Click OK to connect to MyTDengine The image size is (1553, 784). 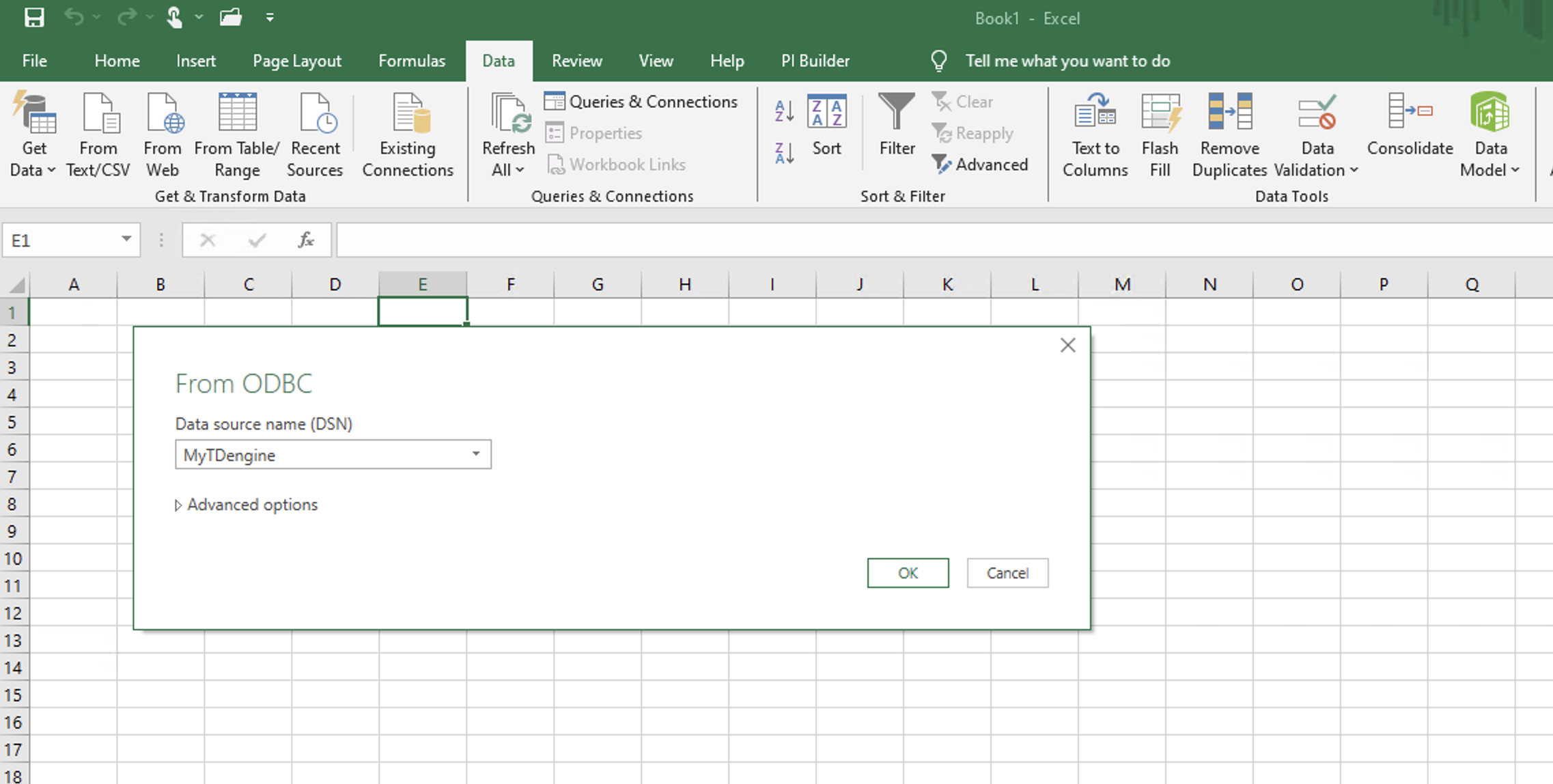point(908,573)
